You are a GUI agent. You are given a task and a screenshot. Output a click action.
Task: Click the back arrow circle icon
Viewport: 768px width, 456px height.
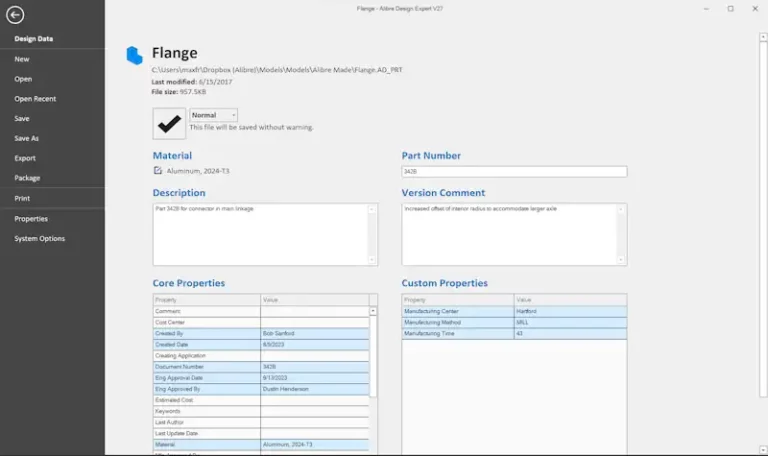(x=15, y=15)
